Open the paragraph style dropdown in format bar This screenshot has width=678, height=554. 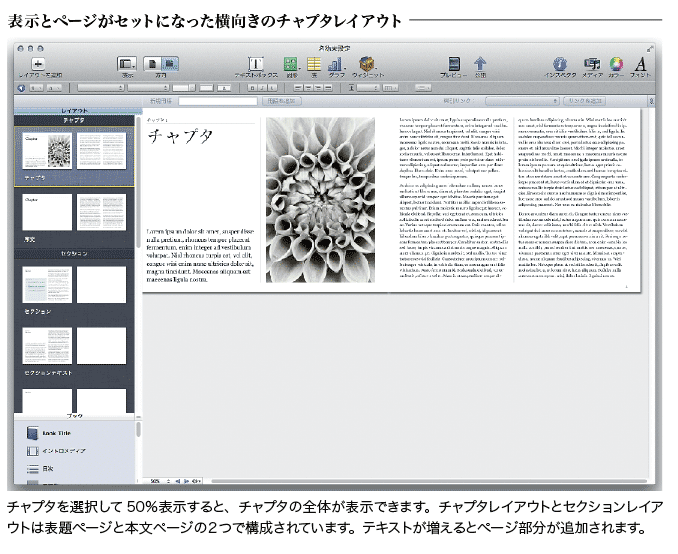[36, 88]
